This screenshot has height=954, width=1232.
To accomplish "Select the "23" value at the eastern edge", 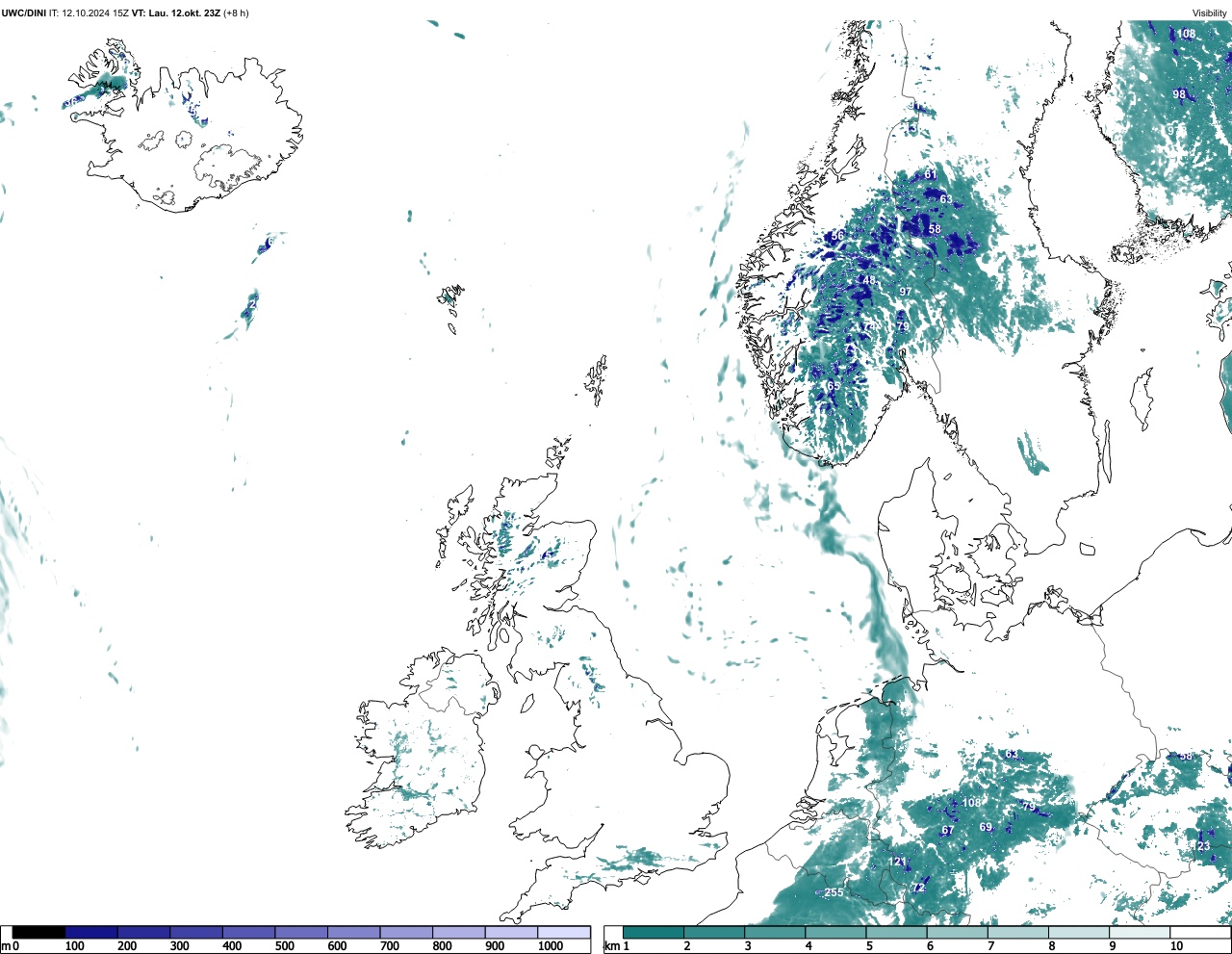I will pos(1204,846).
